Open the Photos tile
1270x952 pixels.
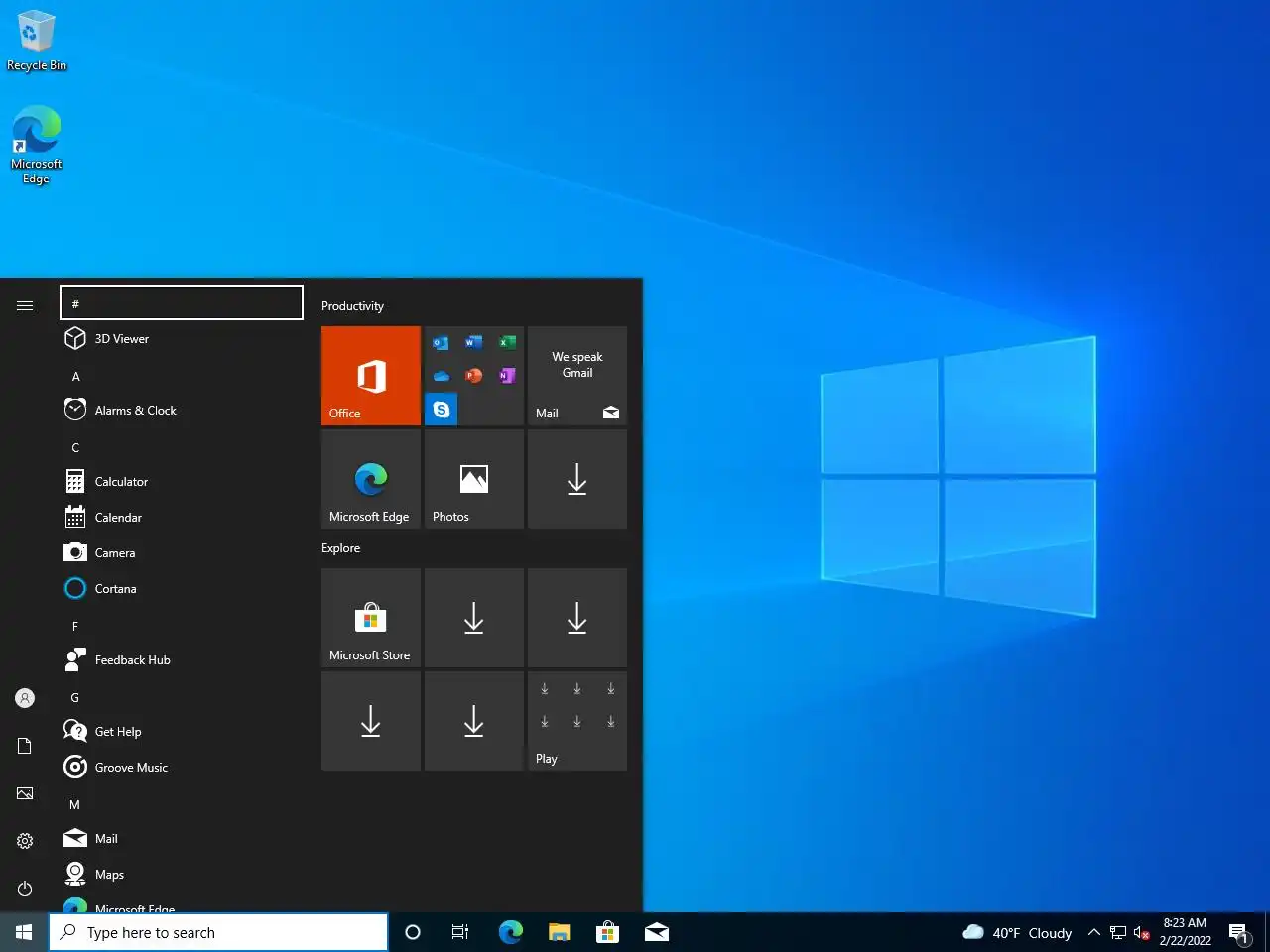[x=474, y=479]
